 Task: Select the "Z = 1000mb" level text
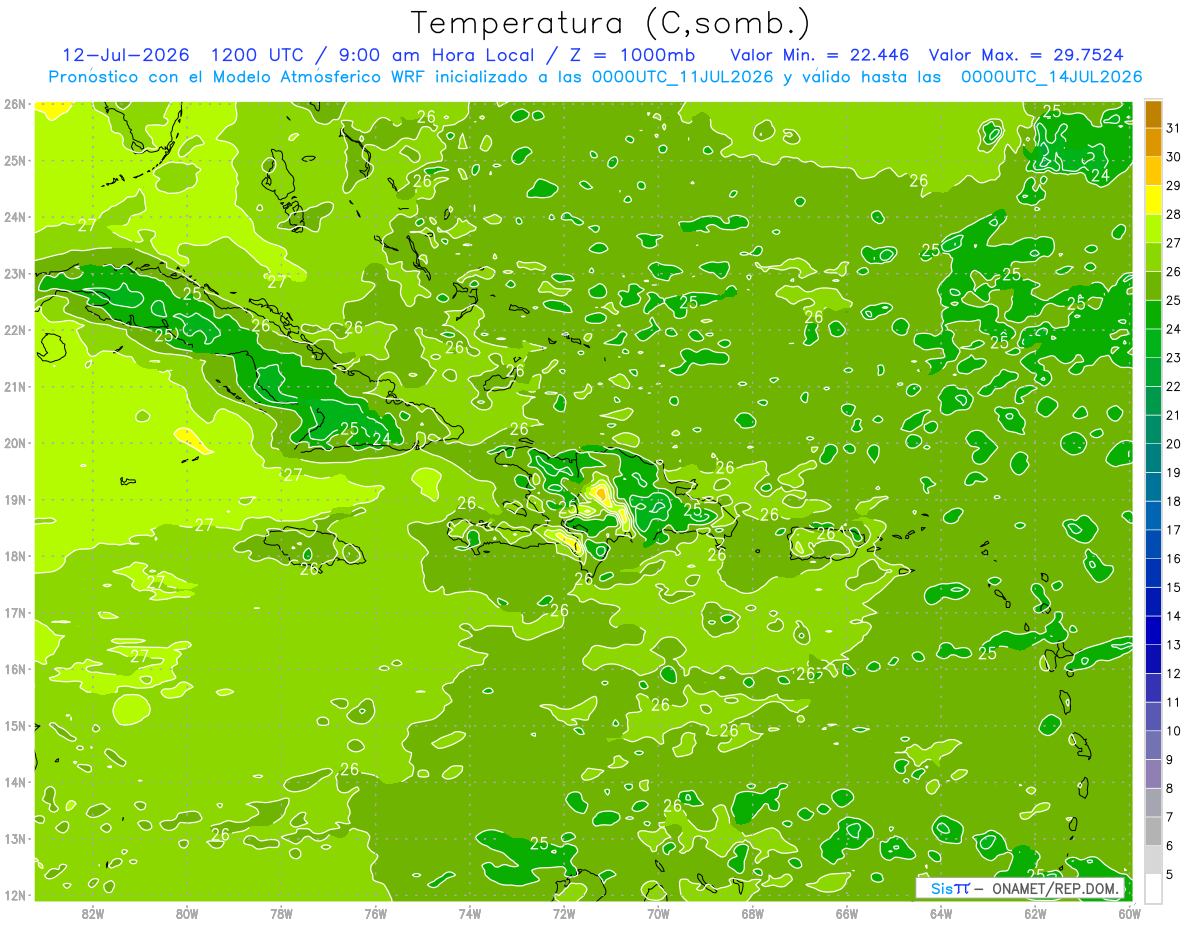(x=634, y=55)
